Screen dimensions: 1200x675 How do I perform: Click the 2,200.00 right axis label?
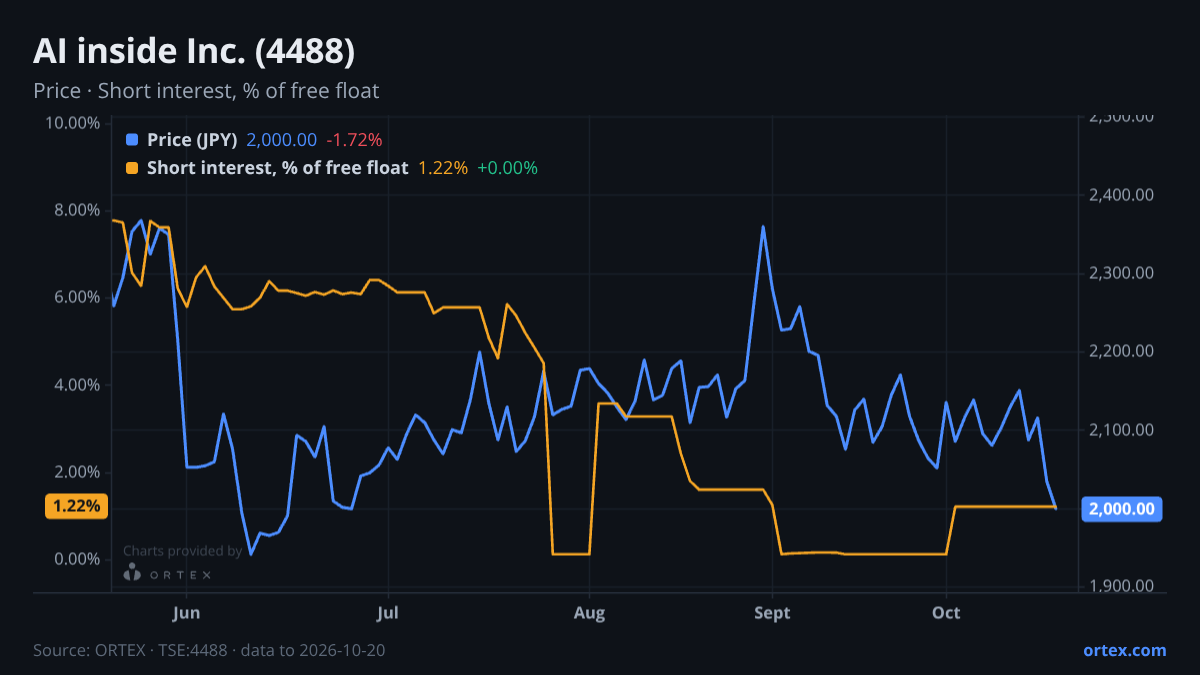[x=1121, y=352]
